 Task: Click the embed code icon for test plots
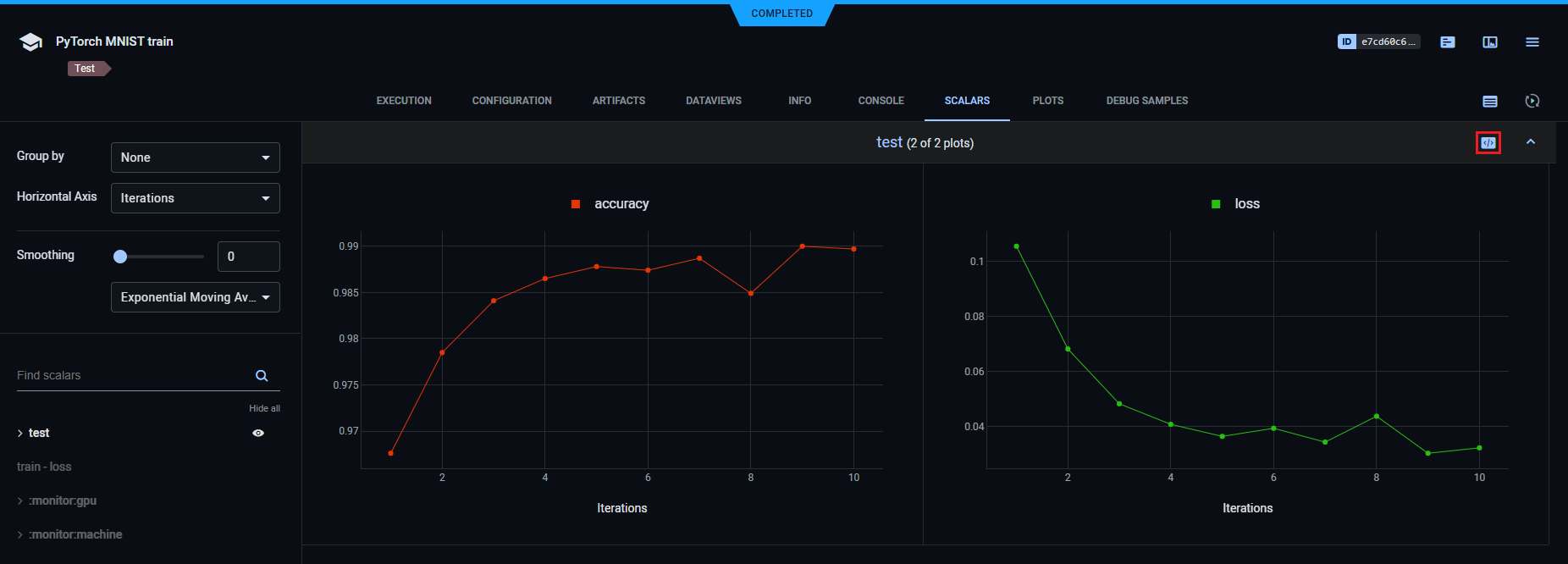point(1488,142)
